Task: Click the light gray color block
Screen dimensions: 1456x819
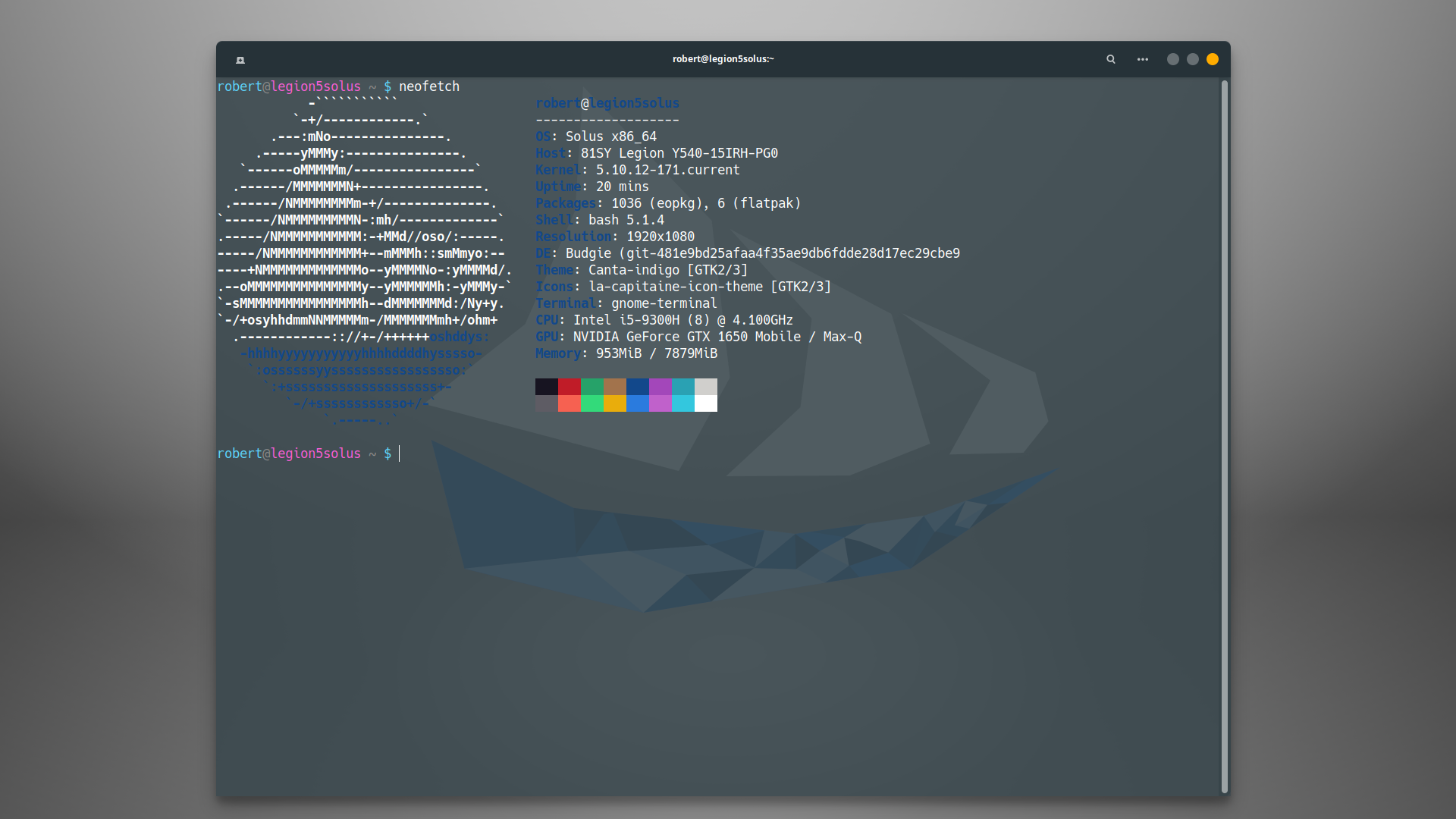Action: [706, 387]
